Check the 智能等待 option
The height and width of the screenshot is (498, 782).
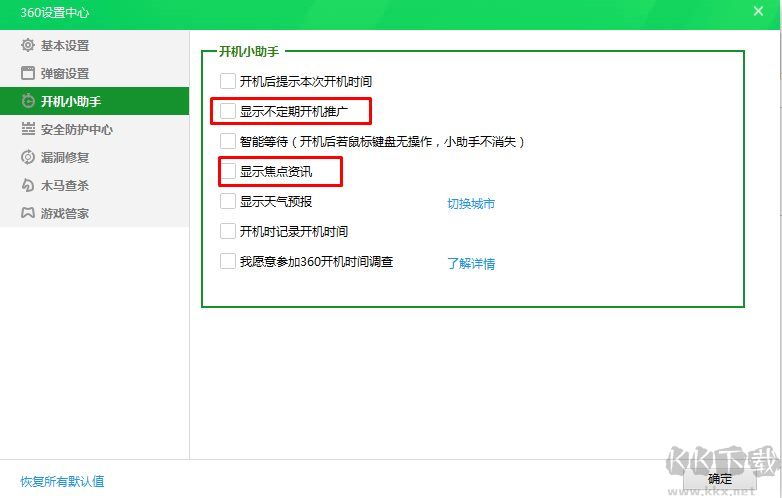228,141
